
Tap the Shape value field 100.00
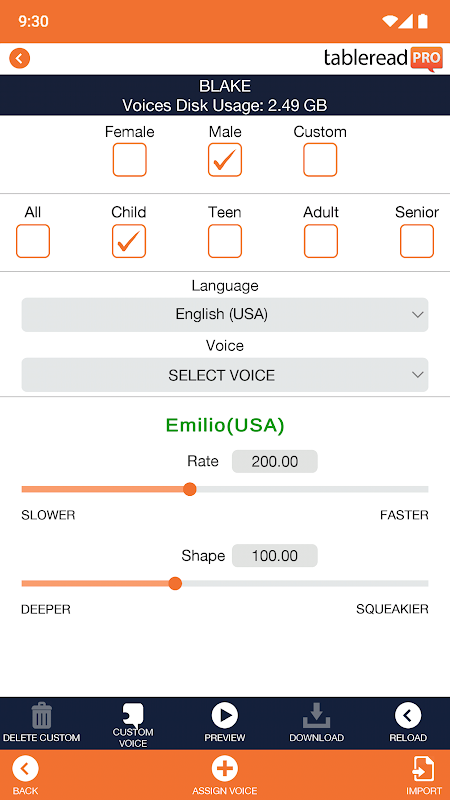274,556
